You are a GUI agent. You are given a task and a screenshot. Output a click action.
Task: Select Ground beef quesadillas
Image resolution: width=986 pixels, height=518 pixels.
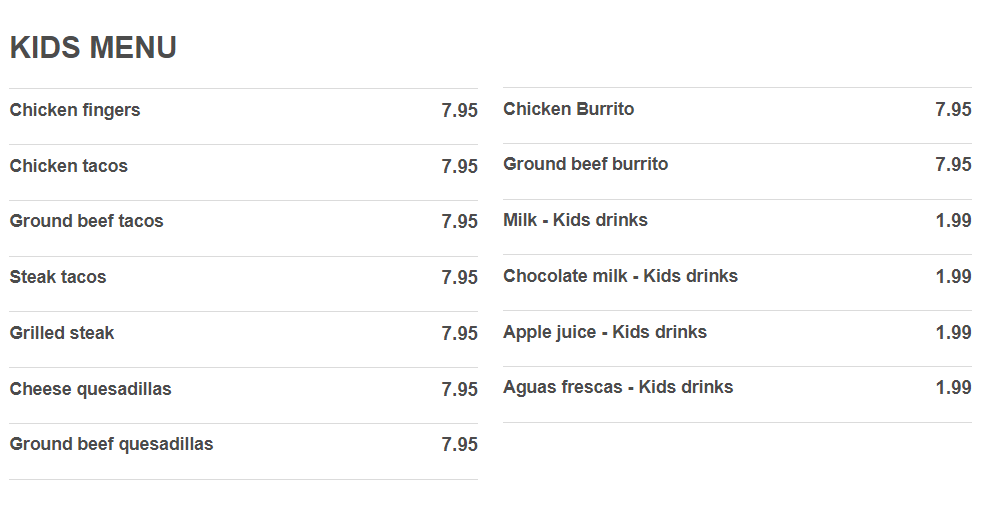(x=111, y=444)
